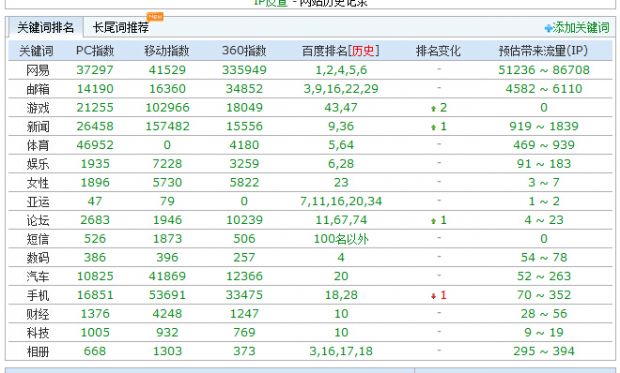Select the keyword 相册
Image resolution: width=620 pixels, height=373 pixels.
tap(38, 351)
